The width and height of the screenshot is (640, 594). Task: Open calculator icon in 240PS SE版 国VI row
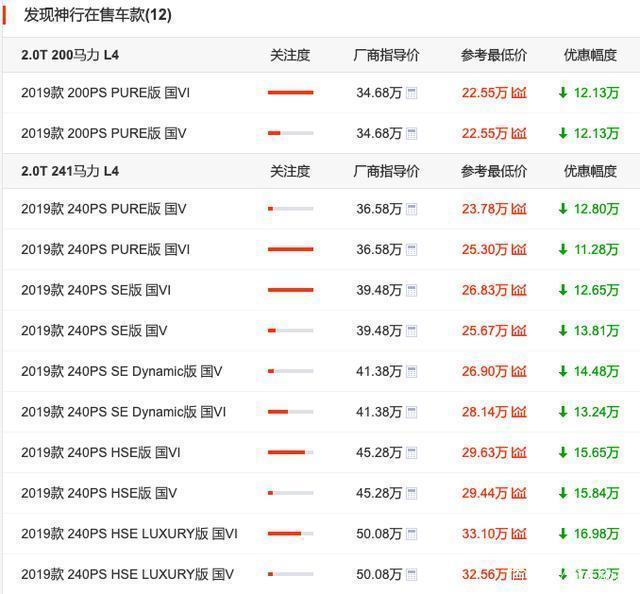pos(411,290)
